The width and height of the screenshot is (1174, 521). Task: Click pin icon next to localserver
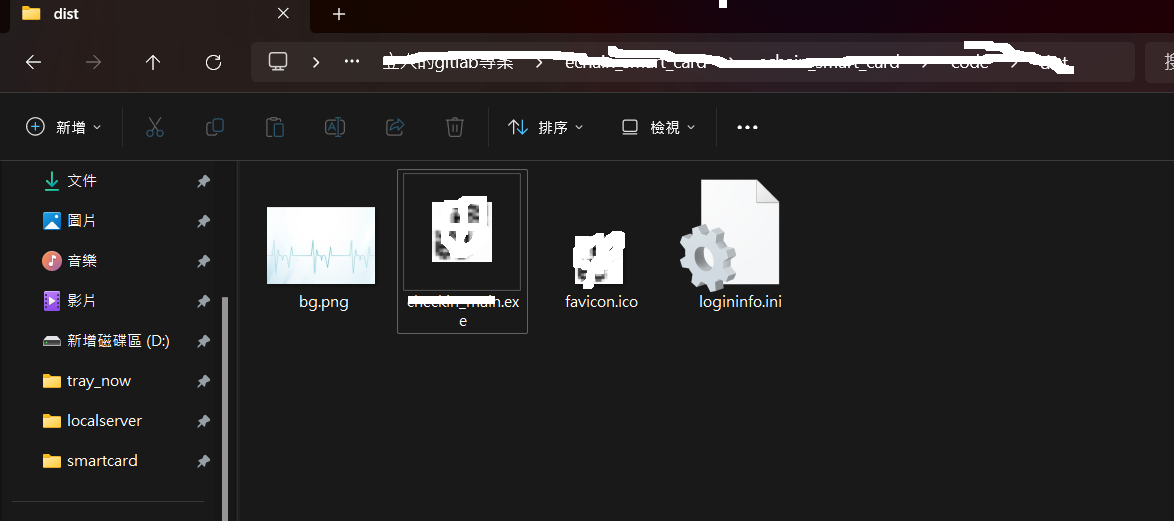click(x=203, y=421)
